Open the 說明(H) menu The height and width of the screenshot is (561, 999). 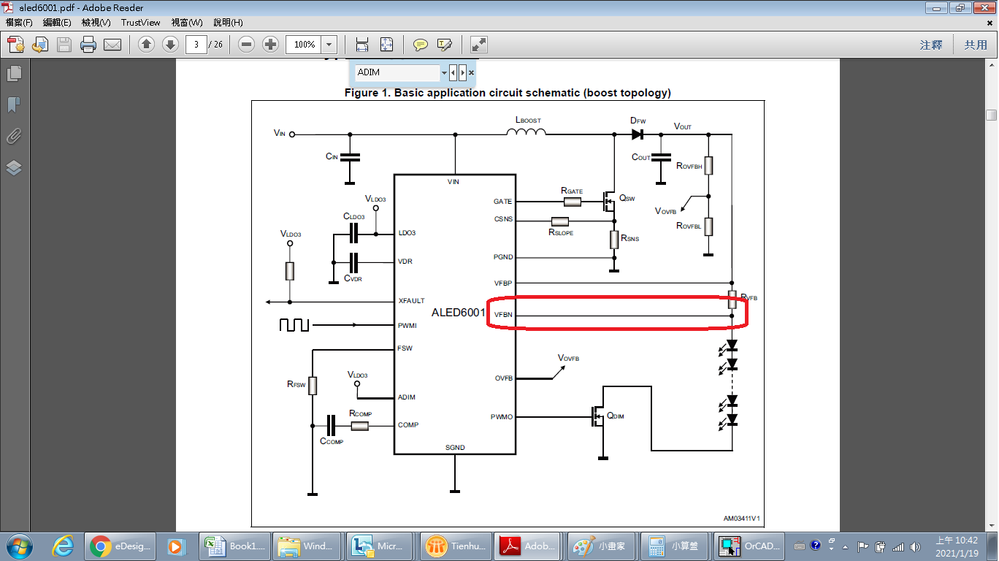tap(227, 22)
